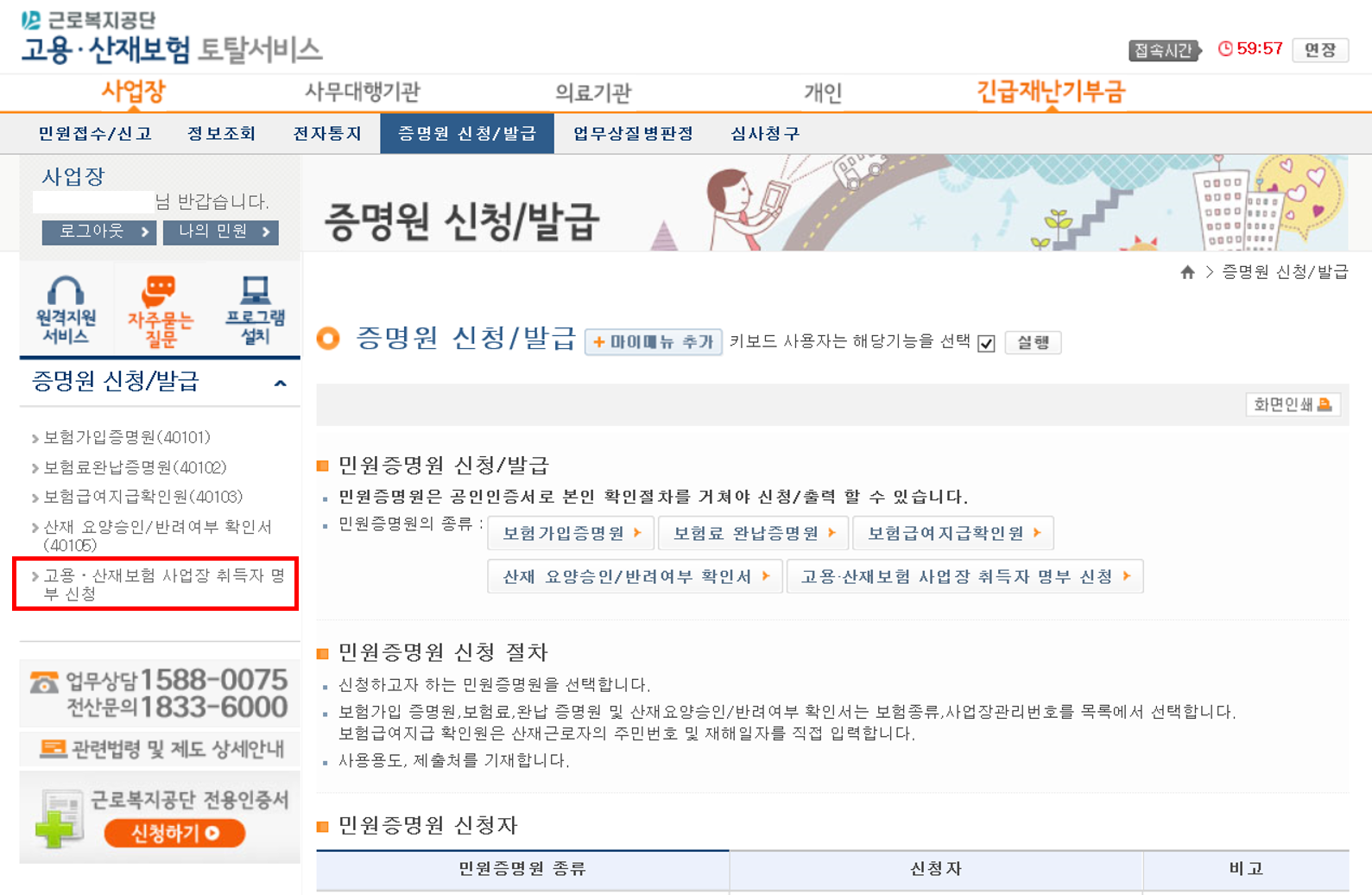Viewport: 1372px width, 895px height.
Task: Open 보험가입증명원(40101) in sidebar
Action: pyautogui.click(x=127, y=437)
